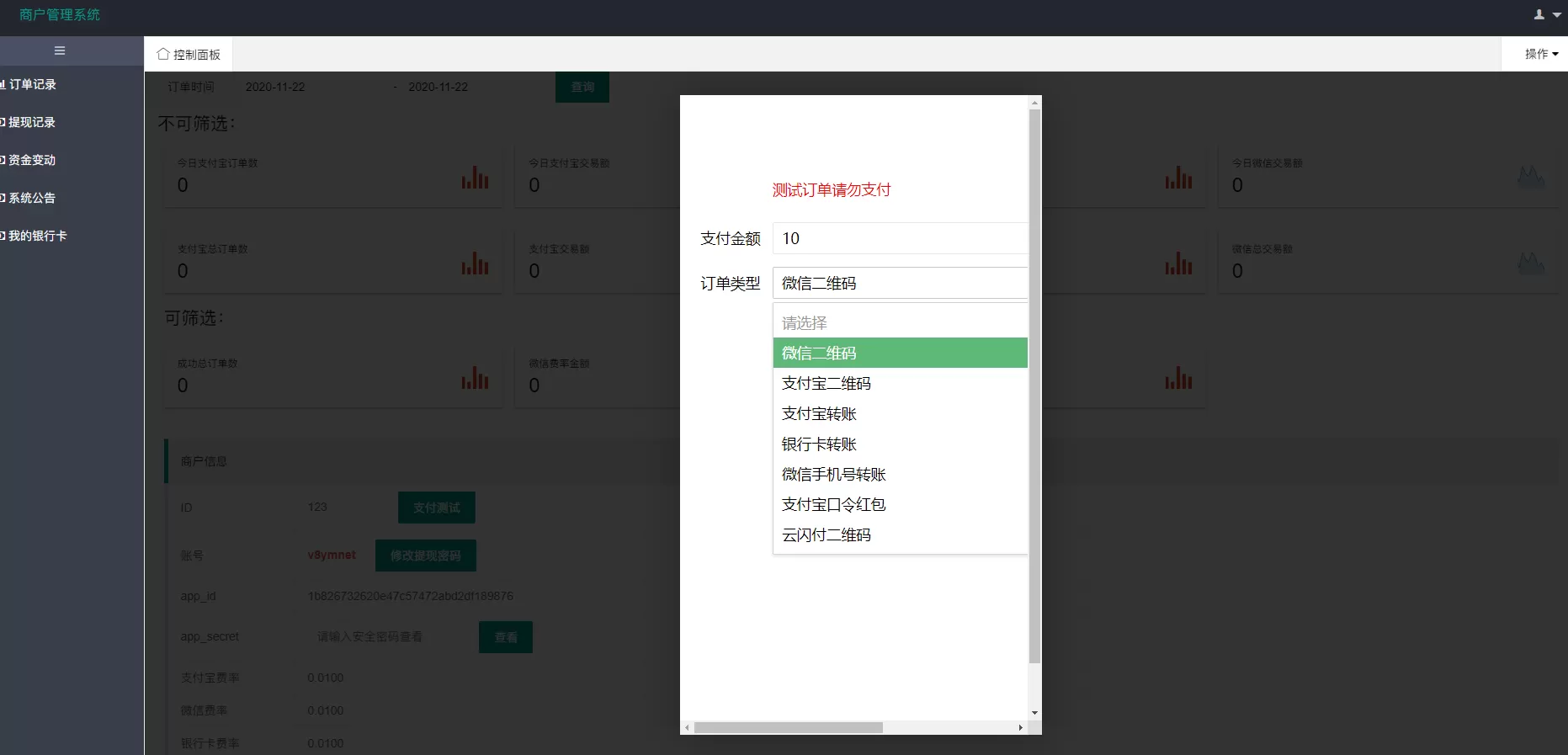Click the 修改提现密码 button
This screenshot has width=1568, height=755.
click(x=425, y=556)
